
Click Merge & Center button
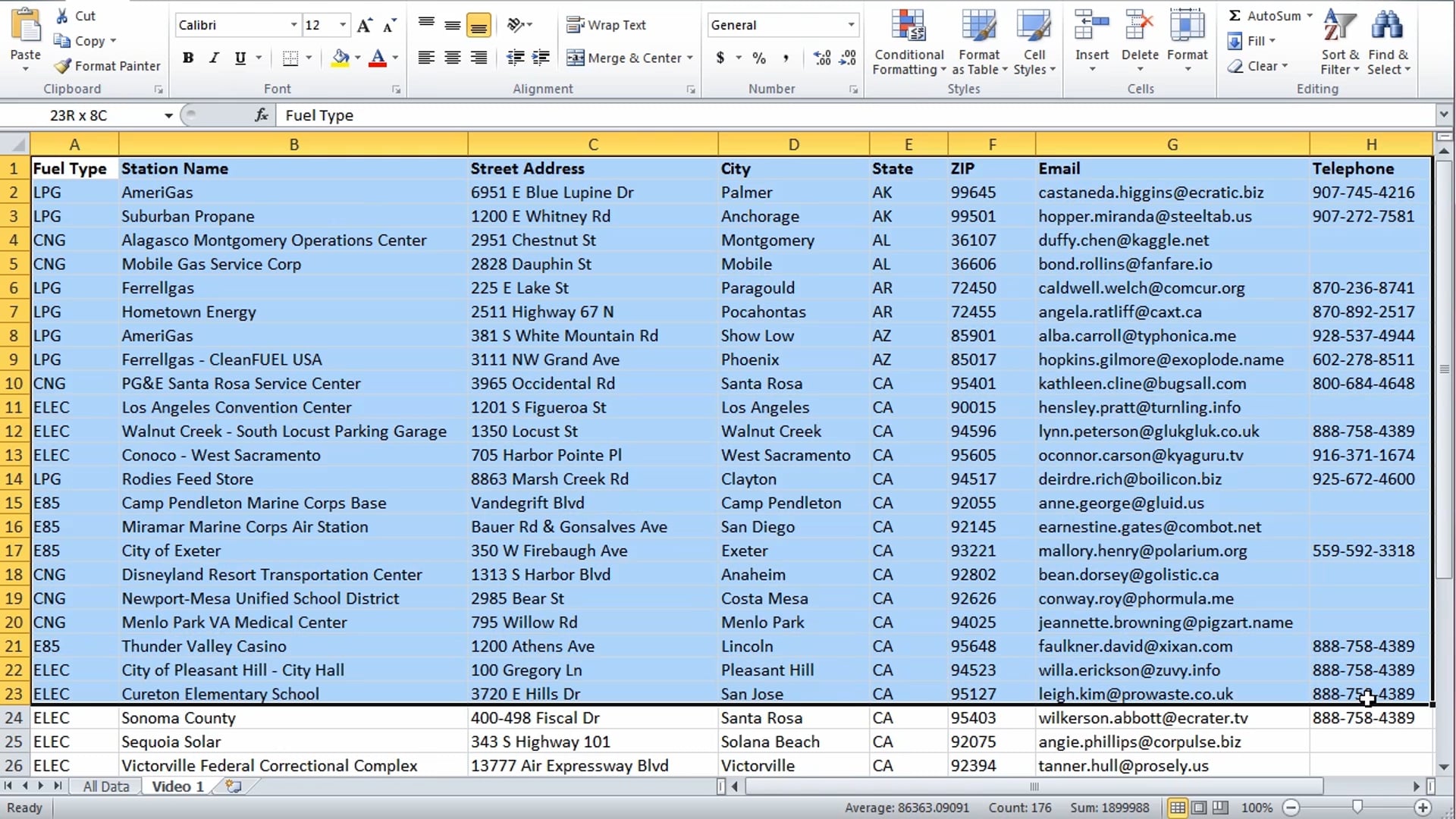pyautogui.click(x=624, y=58)
